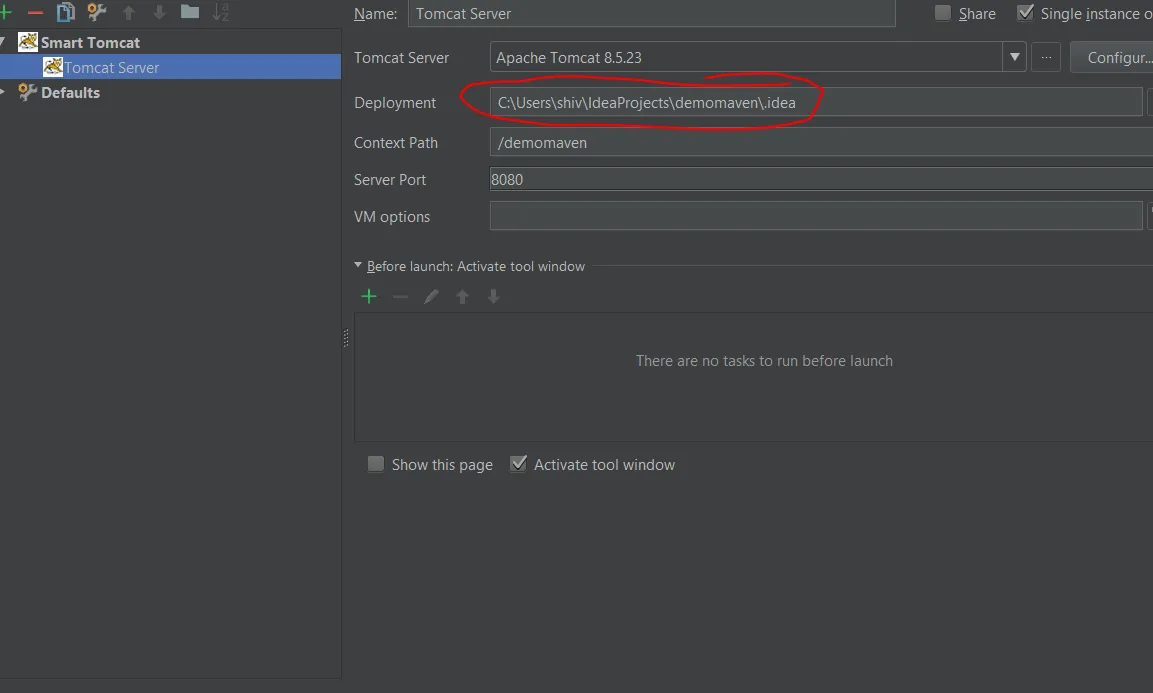Edit the Context Path field
Viewport: 1153px width, 693px height.
pos(821,142)
